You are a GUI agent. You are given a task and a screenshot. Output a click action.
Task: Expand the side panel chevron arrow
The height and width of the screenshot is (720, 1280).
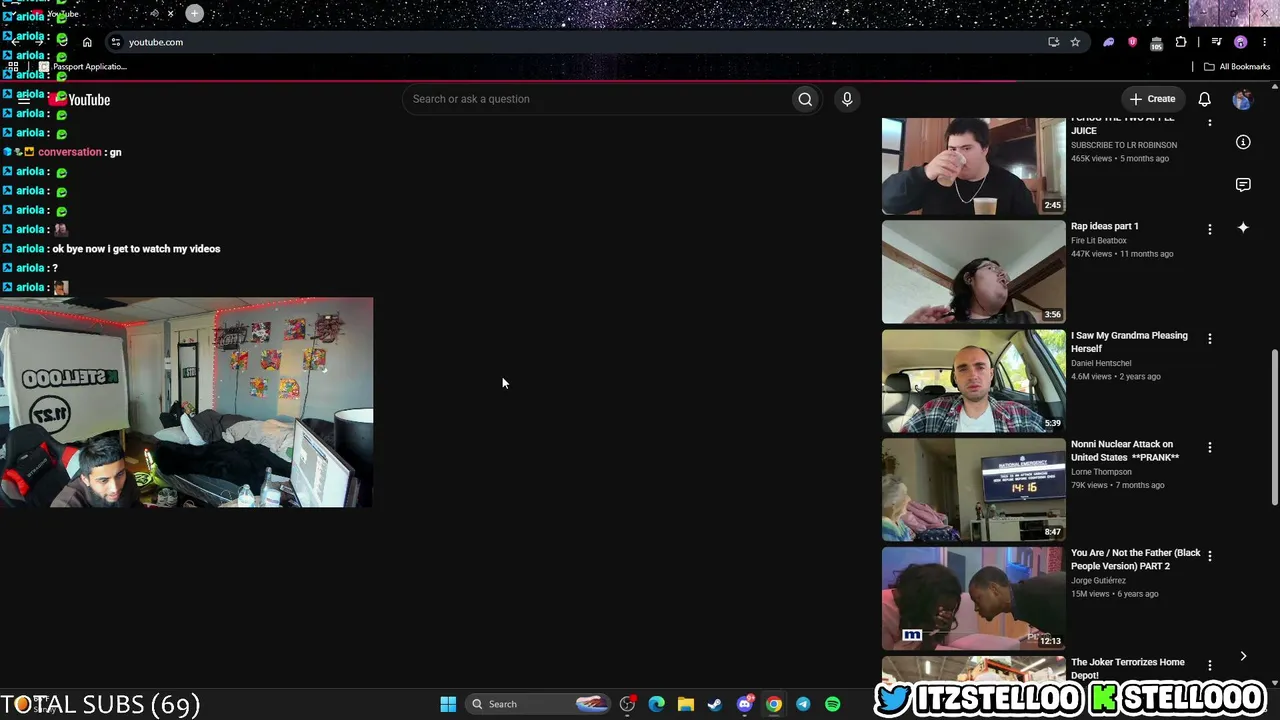[1243, 657]
